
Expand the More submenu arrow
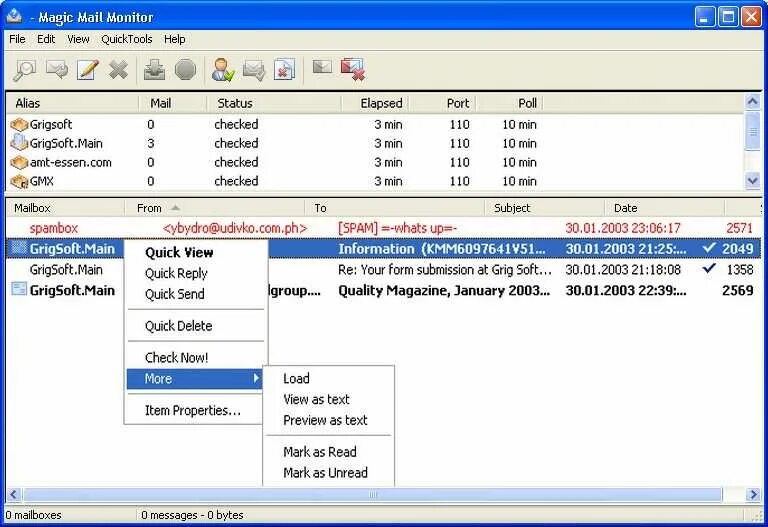tap(256, 378)
